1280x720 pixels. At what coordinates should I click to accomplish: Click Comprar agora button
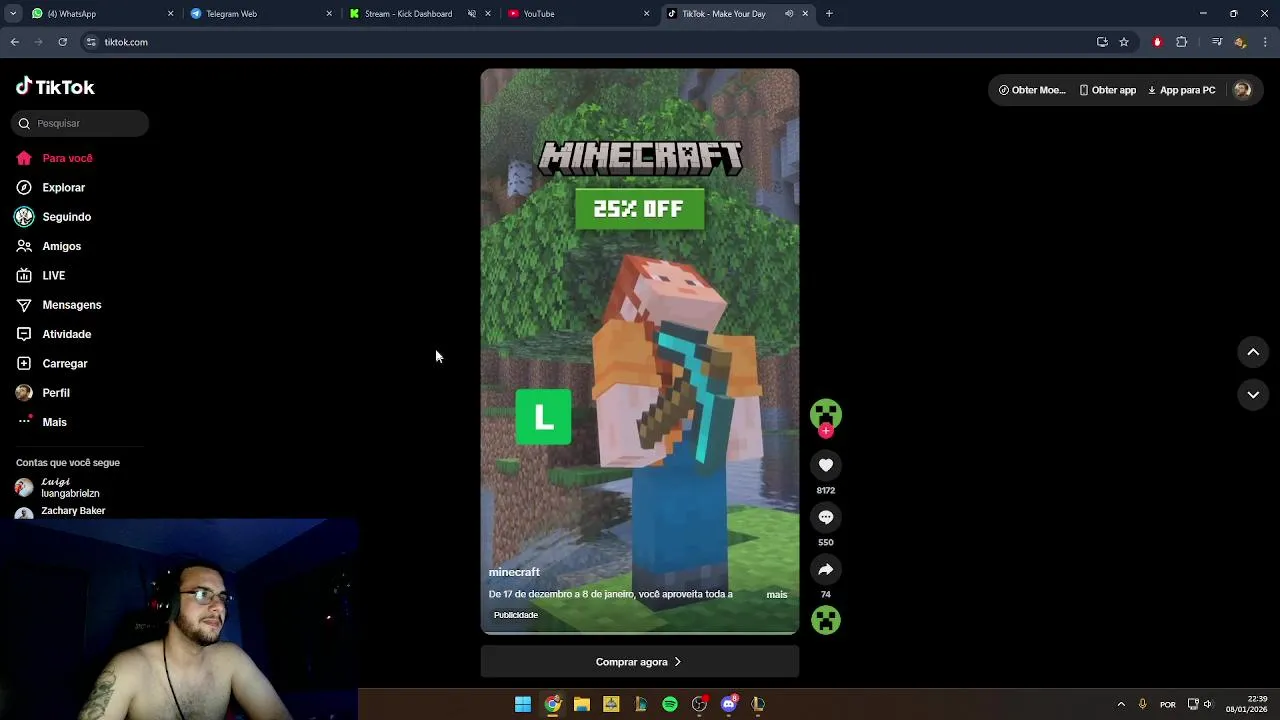(x=639, y=662)
